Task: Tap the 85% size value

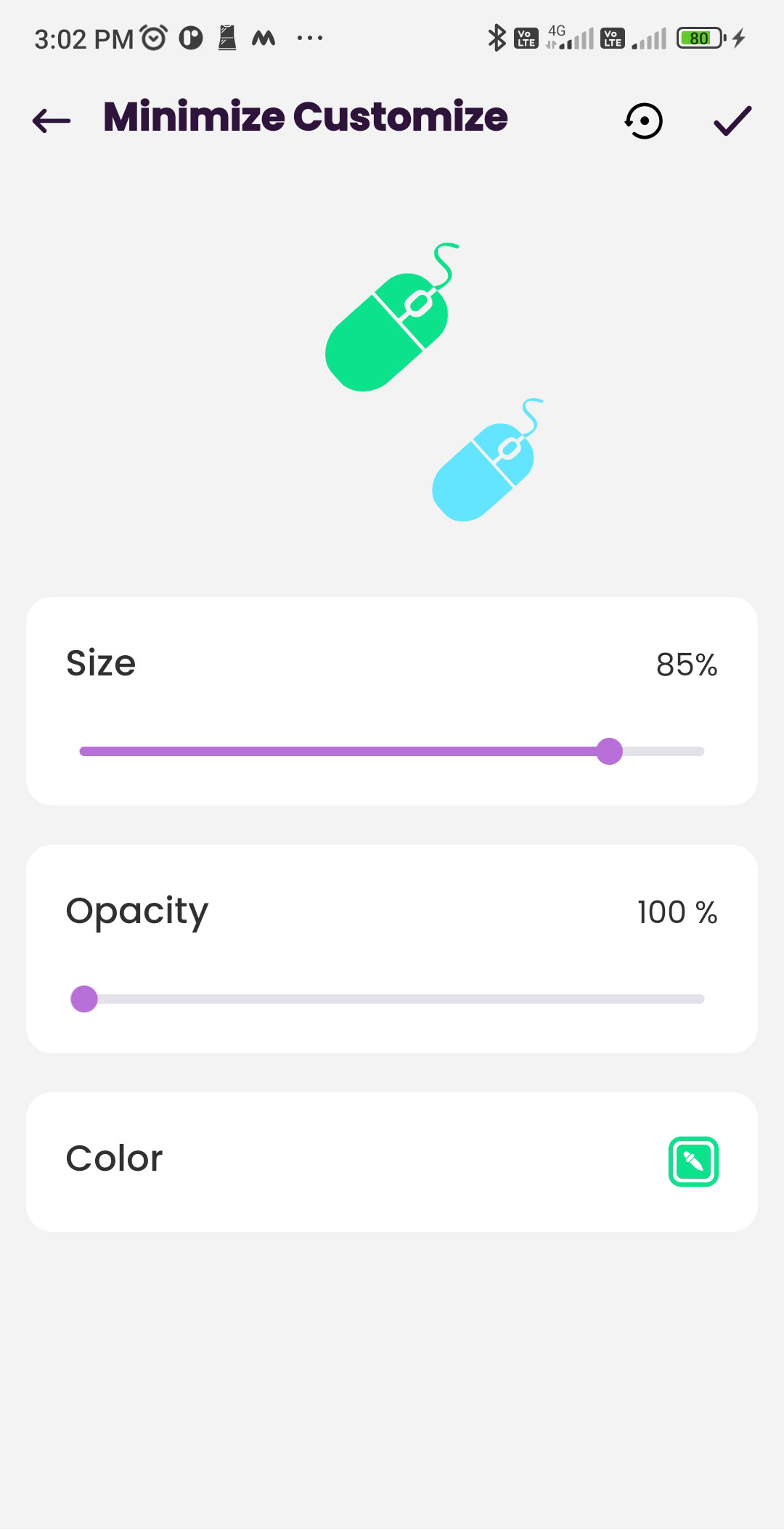Action: (687, 665)
